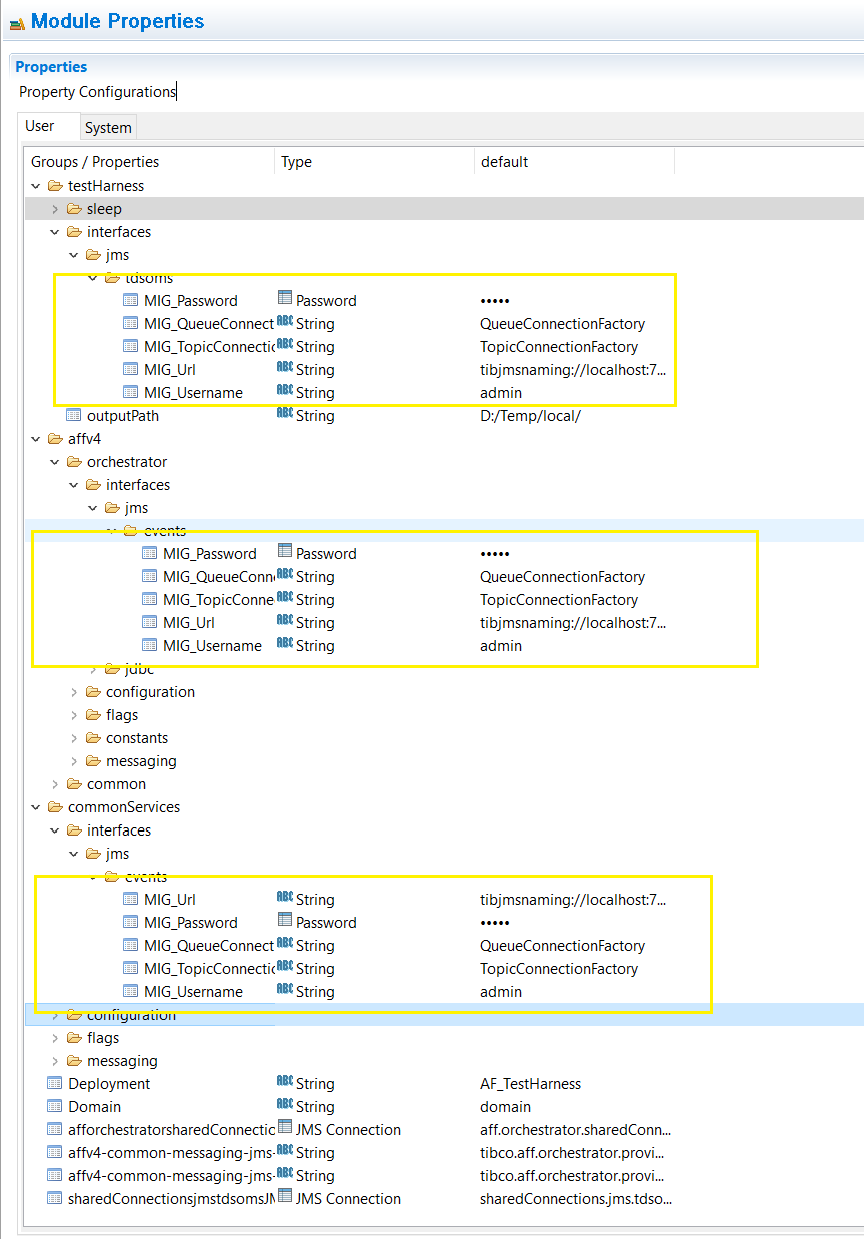Screen dimensions: 864x1246
Task: Expand the sleep folder
Action: click(55, 209)
